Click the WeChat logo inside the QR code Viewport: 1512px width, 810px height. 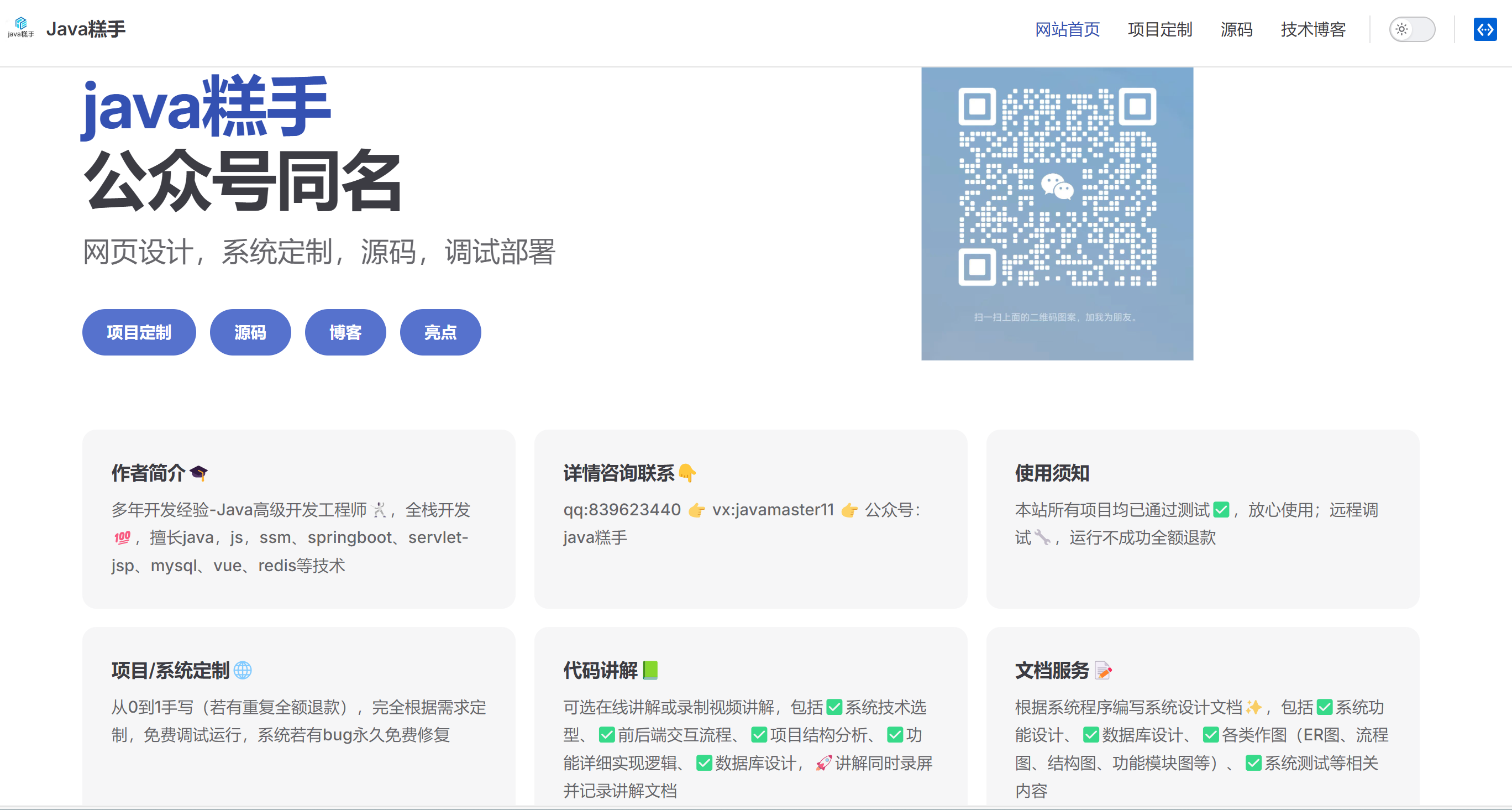pyautogui.click(x=1057, y=187)
